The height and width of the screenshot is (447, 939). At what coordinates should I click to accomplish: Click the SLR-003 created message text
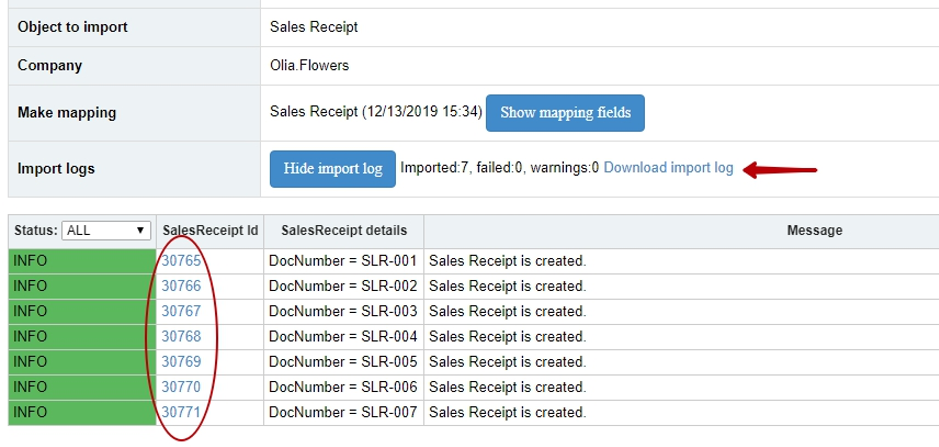[x=507, y=312]
